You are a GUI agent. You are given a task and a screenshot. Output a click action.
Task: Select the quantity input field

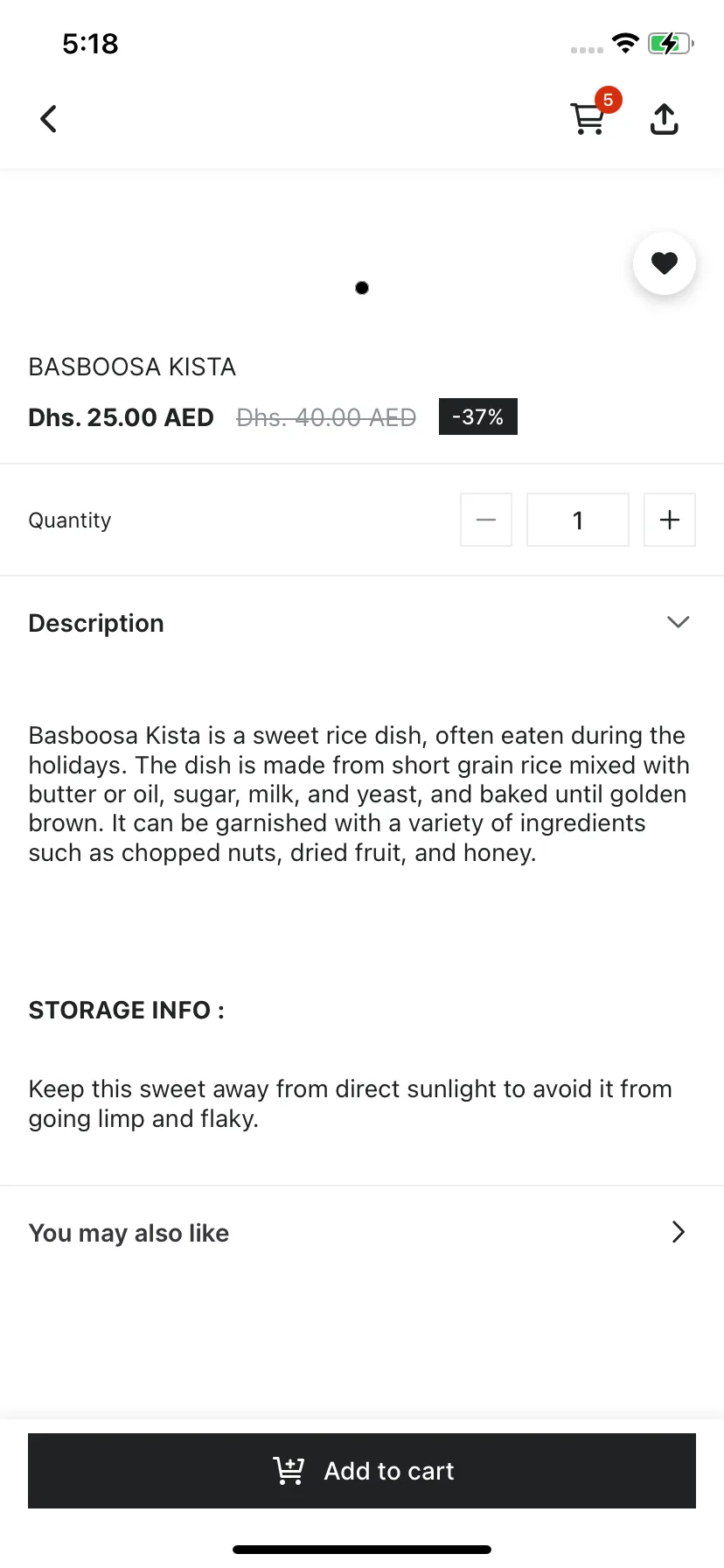578,520
